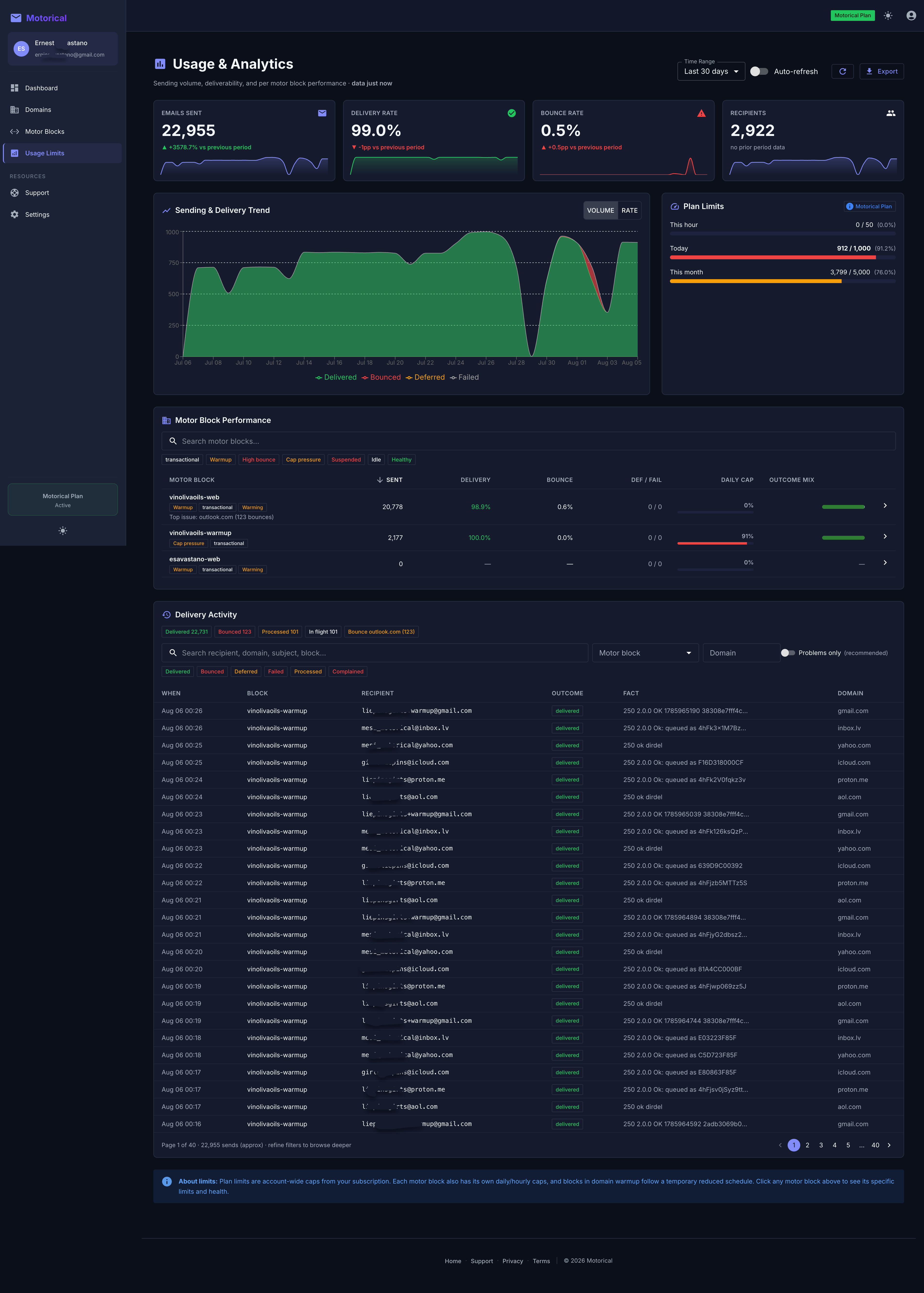924x1293 pixels.
Task: Open Domains in the sidebar
Action: pyautogui.click(x=63, y=110)
